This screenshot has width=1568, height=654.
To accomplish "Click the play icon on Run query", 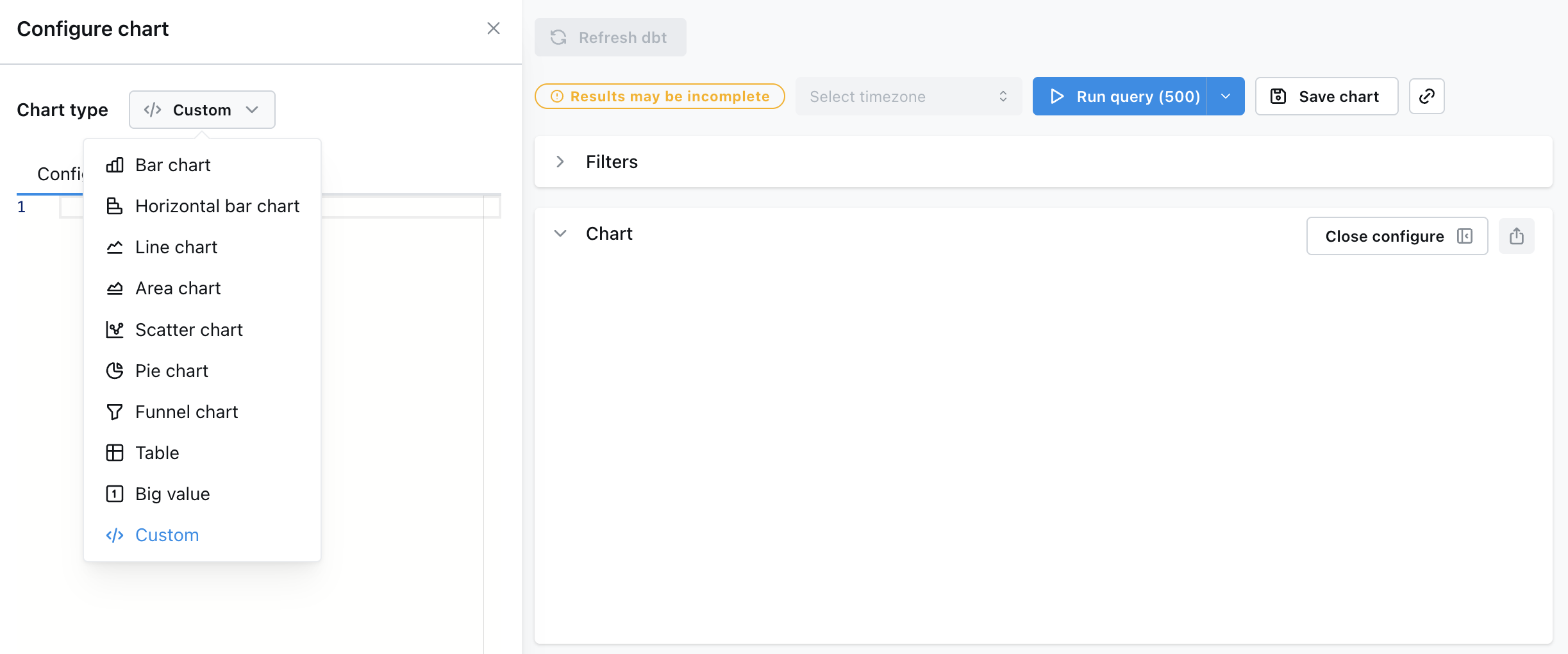I will (1057, 96).
